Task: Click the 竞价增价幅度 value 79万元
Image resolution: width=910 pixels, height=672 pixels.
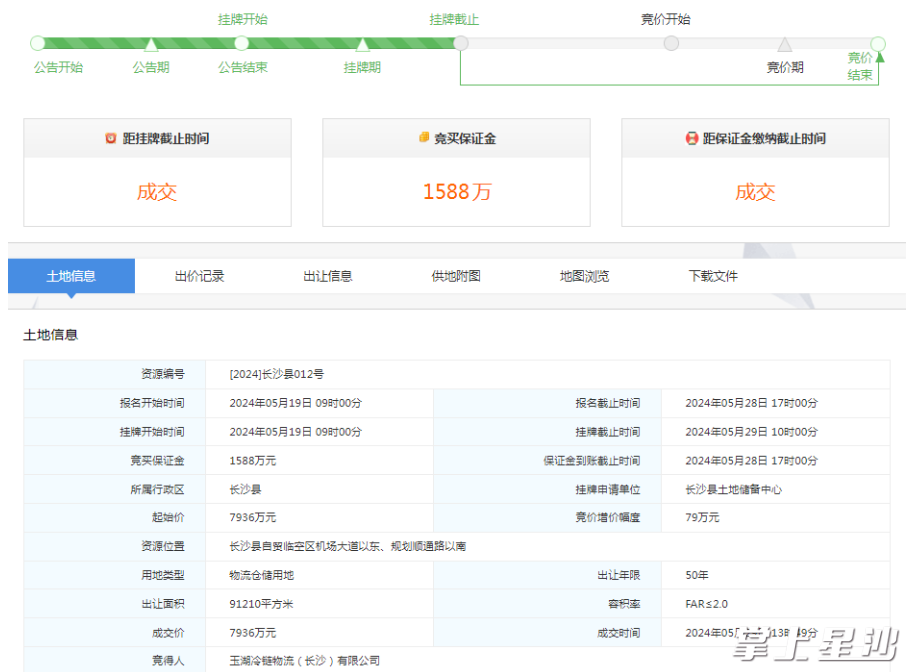Action: [x=702, y=518]
